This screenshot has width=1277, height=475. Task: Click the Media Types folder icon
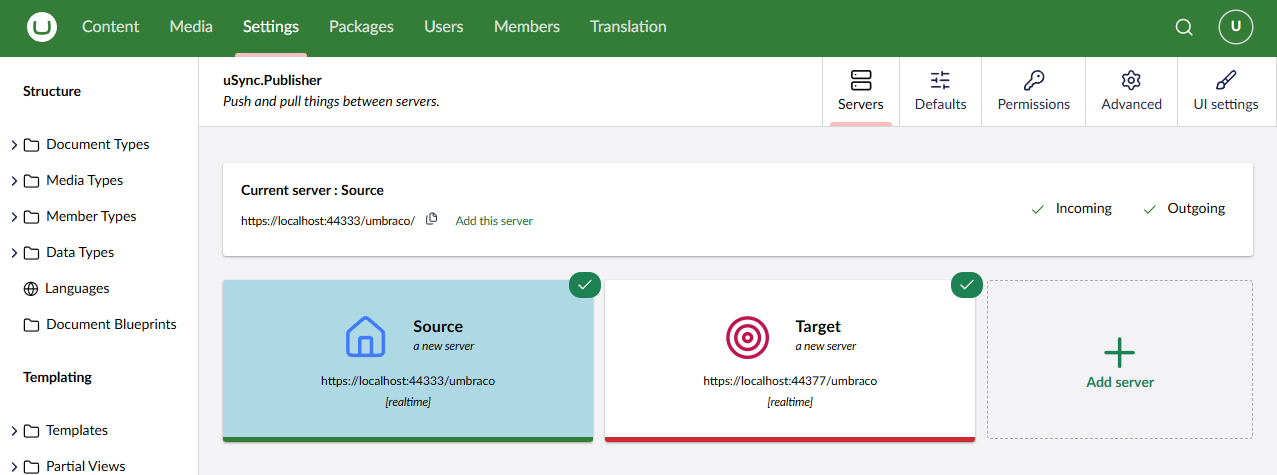(x=32, y=180)
